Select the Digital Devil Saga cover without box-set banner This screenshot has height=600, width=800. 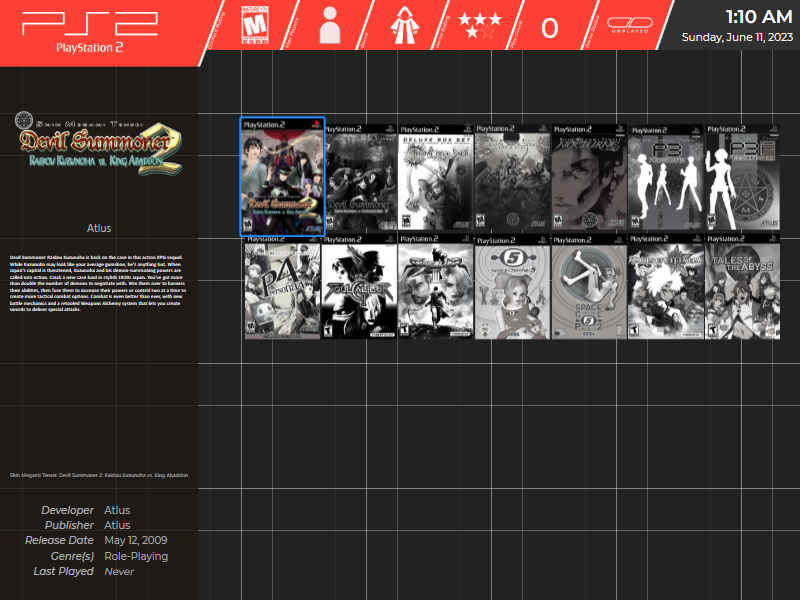pos(512,177)
